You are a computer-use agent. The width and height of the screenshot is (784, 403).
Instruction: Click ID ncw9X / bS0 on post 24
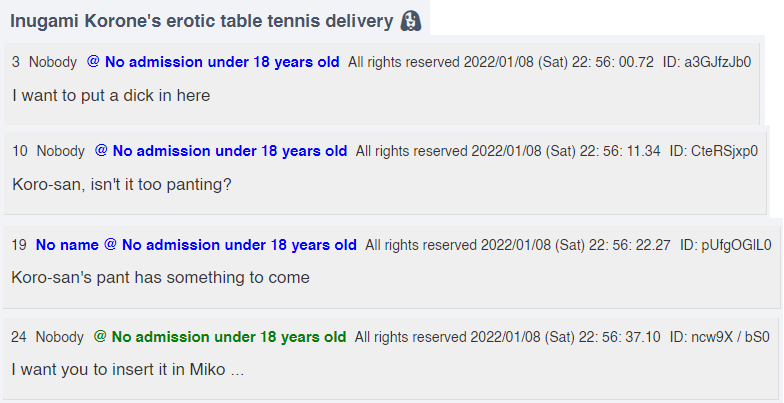coord(720,337)
